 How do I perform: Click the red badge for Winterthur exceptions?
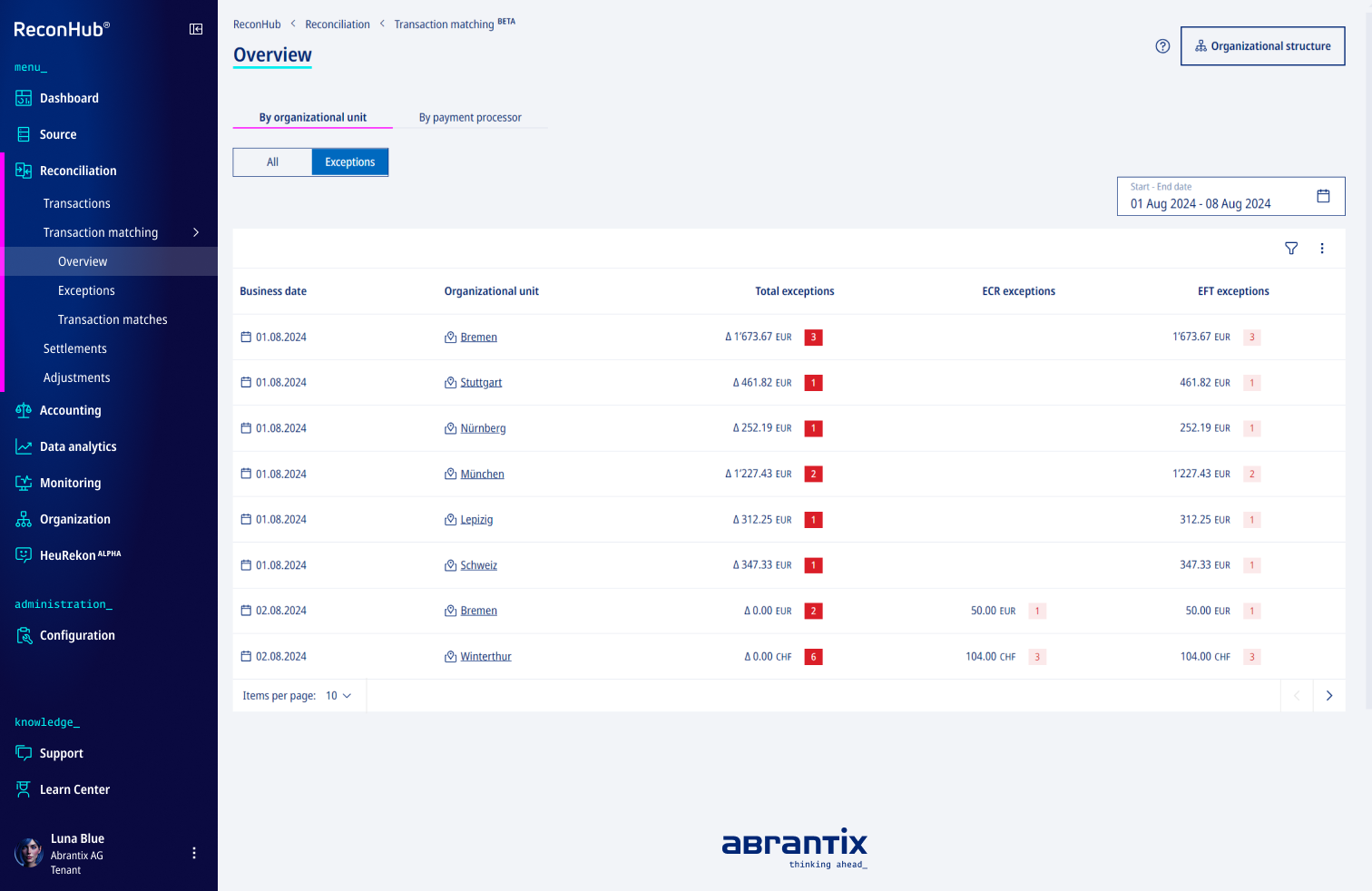813,657
